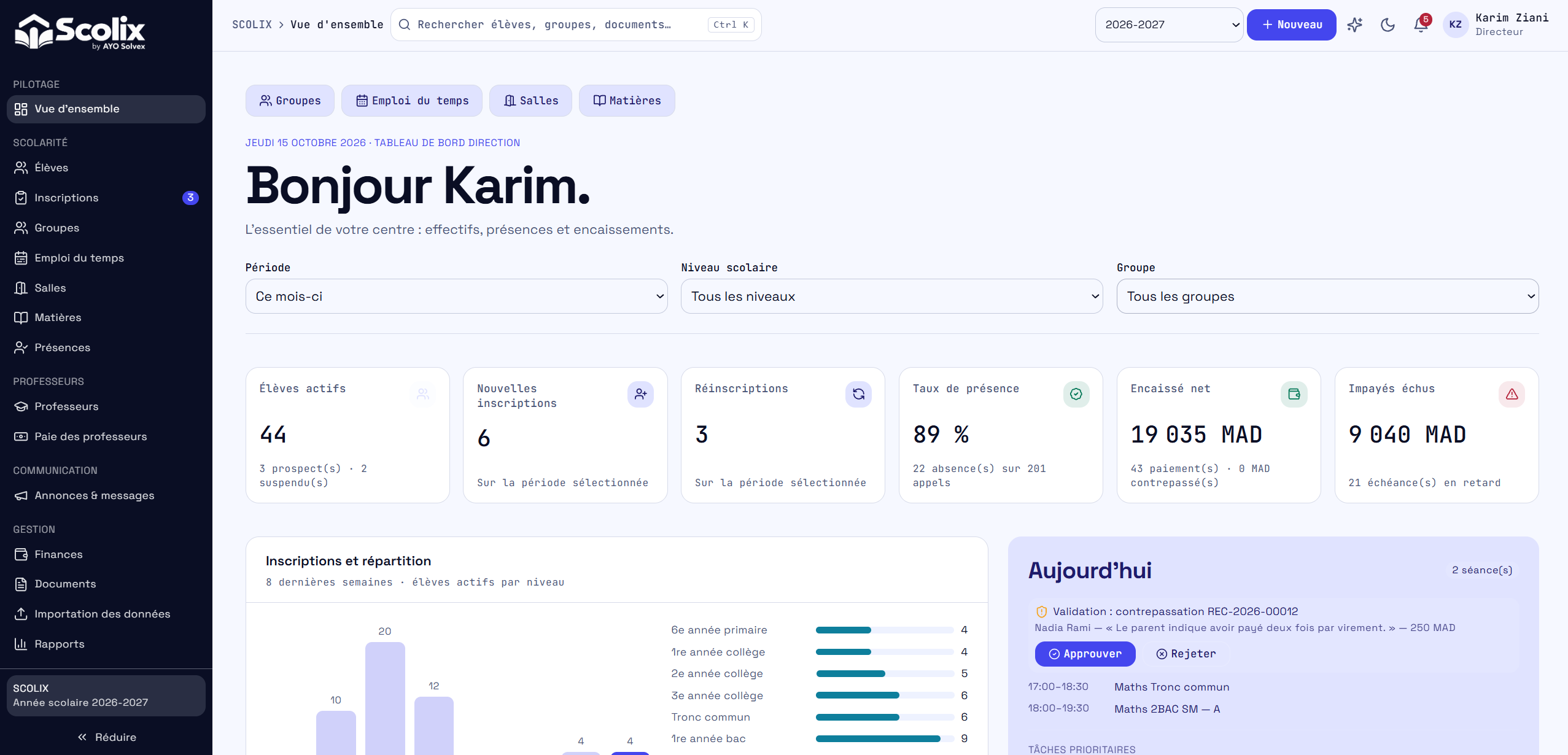1568x755 pixels.
Task: Focus the search élèves, groupes field
Action: 576,25
